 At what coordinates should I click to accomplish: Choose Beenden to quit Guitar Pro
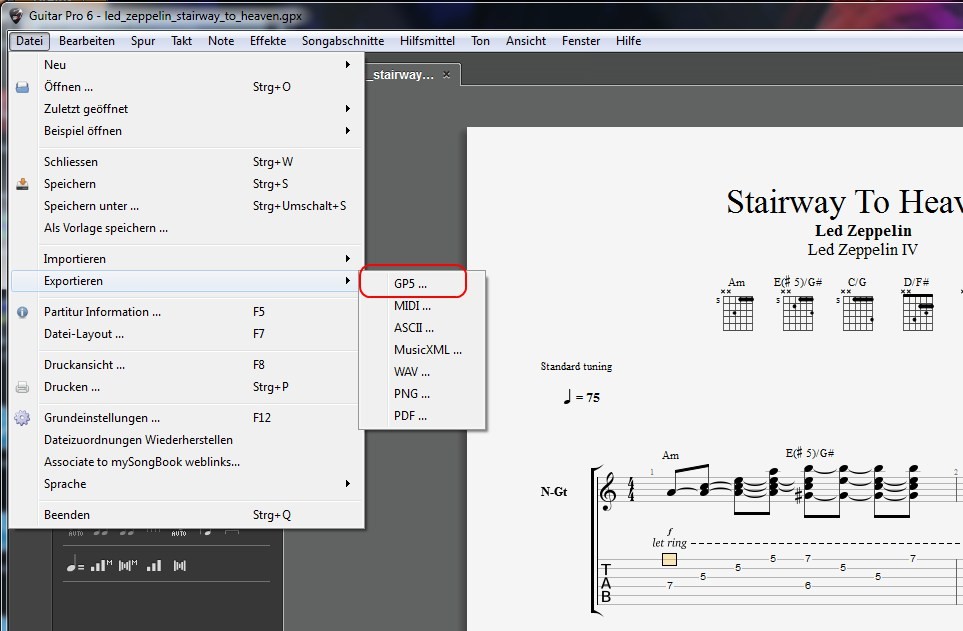click(x=184, y=515)
